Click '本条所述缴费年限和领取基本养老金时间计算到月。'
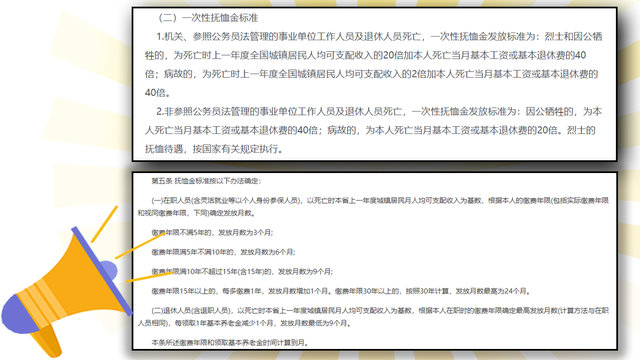This screenshot has height=360, width=640. 230,342
